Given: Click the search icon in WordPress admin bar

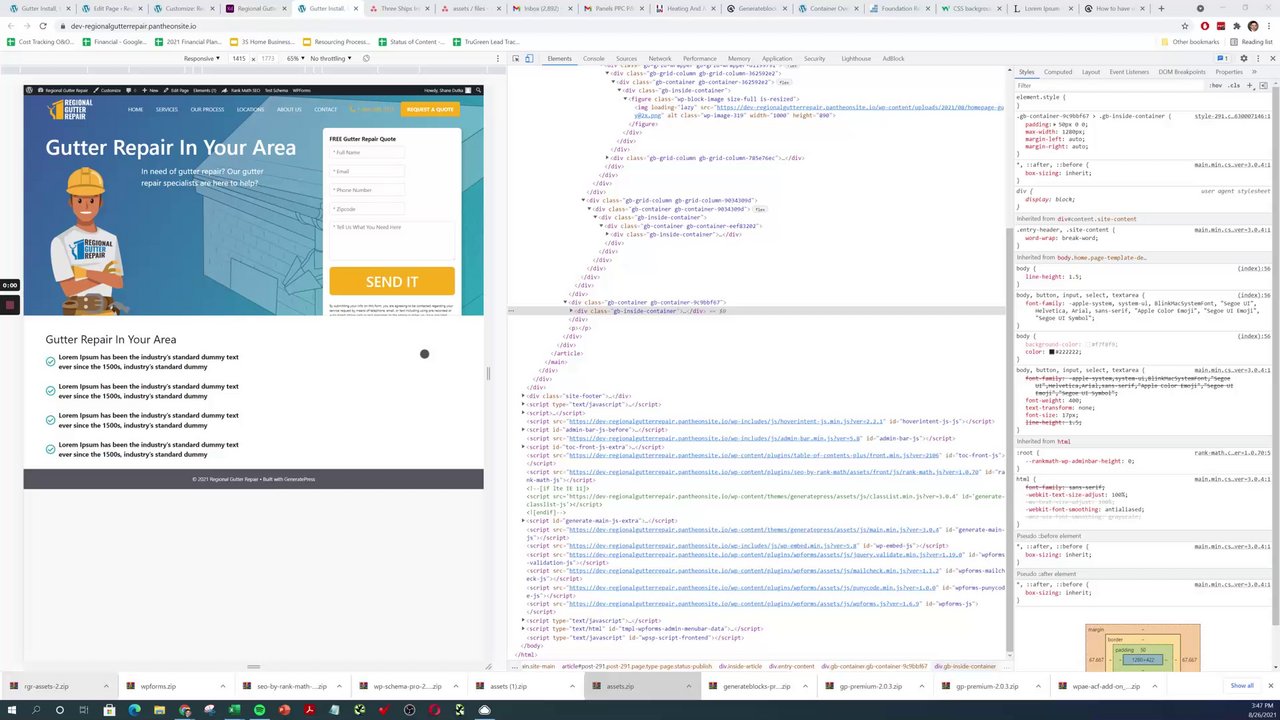Looking at the screenshot, I should [x=479, y=90].
